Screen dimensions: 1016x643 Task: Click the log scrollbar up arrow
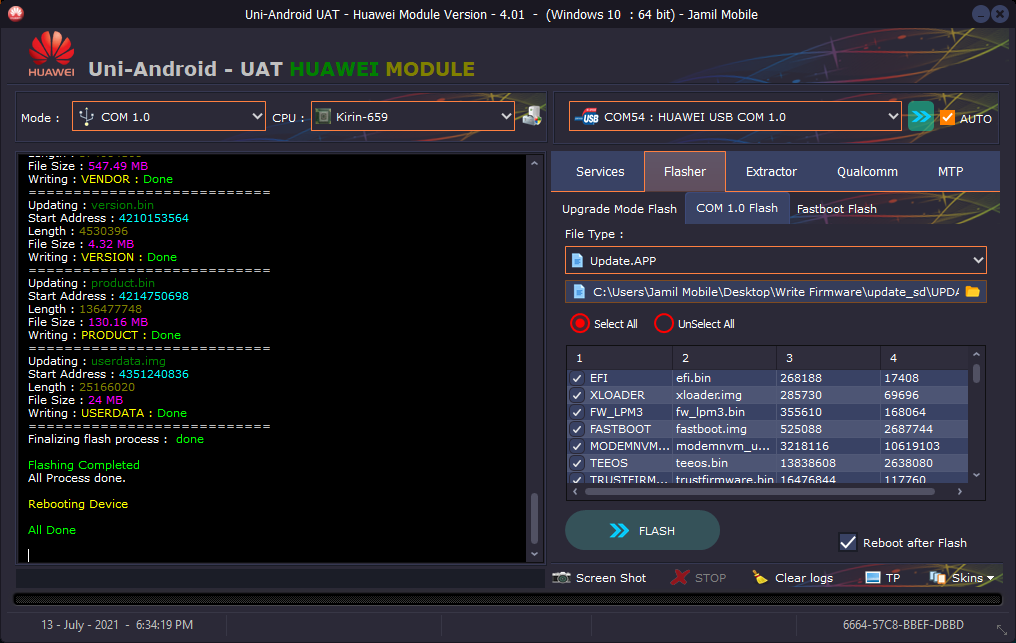(x=535, y=163)
